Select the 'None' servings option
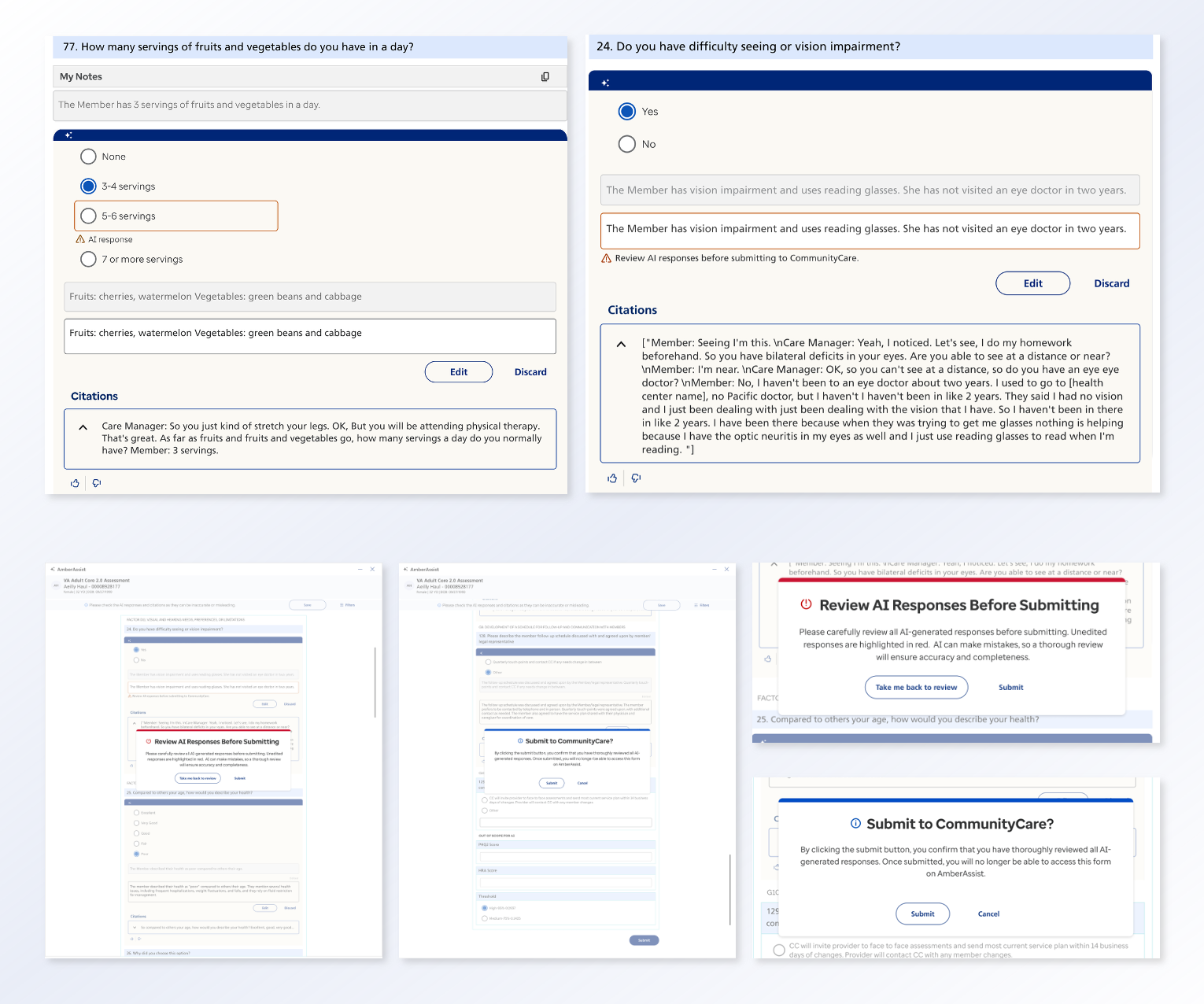Viewport: 1204px width, 1004px height. (88, 157)
